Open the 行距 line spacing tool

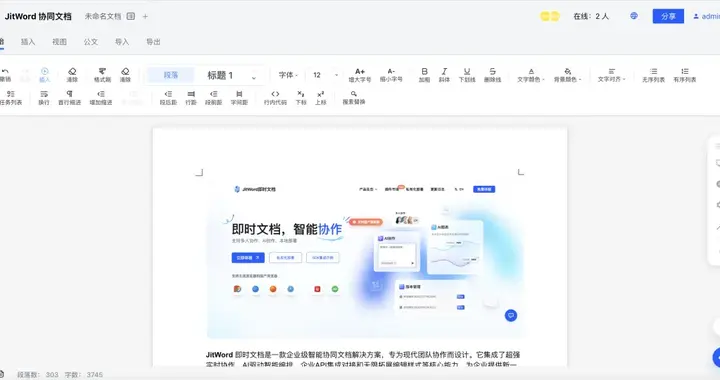click(x=191, y=98)
